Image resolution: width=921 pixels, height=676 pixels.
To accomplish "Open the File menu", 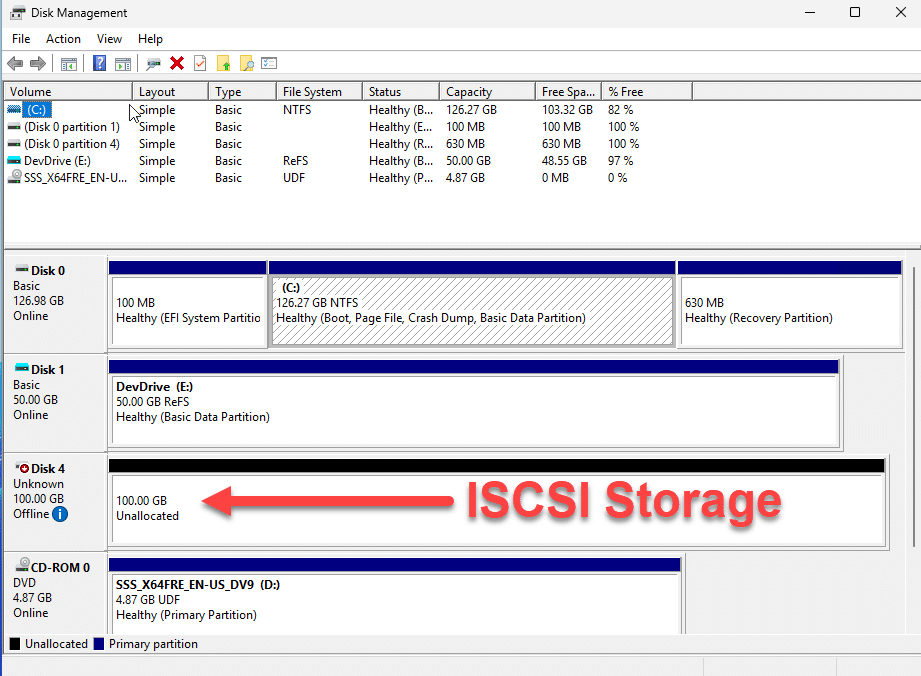I will [20, 38].
